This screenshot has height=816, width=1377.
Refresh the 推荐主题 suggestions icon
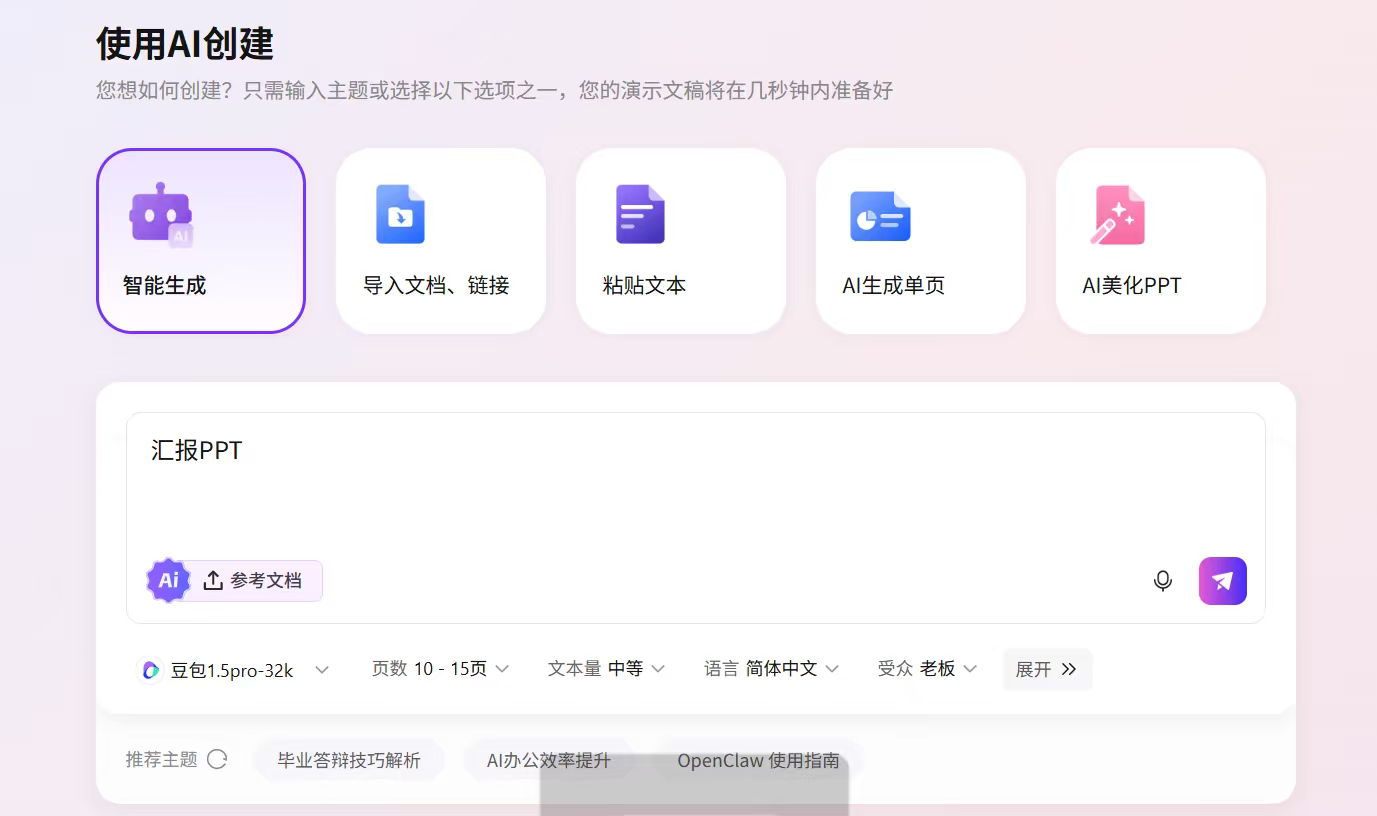pyautogui.click(x=217, y=760)
